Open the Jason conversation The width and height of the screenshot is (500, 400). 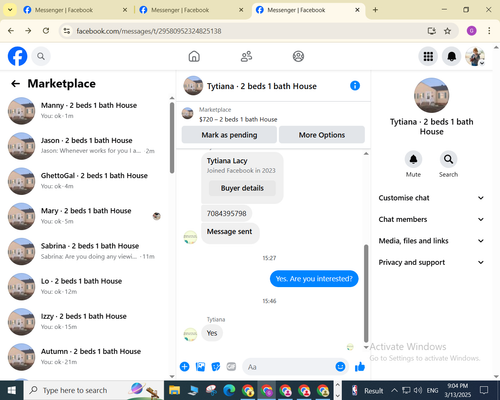pyautogui.click(x=85, y=146)
